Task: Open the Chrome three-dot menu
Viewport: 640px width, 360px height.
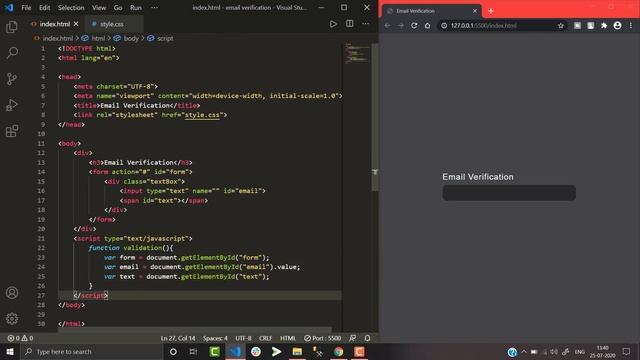Action: click(x=631, y=25)
